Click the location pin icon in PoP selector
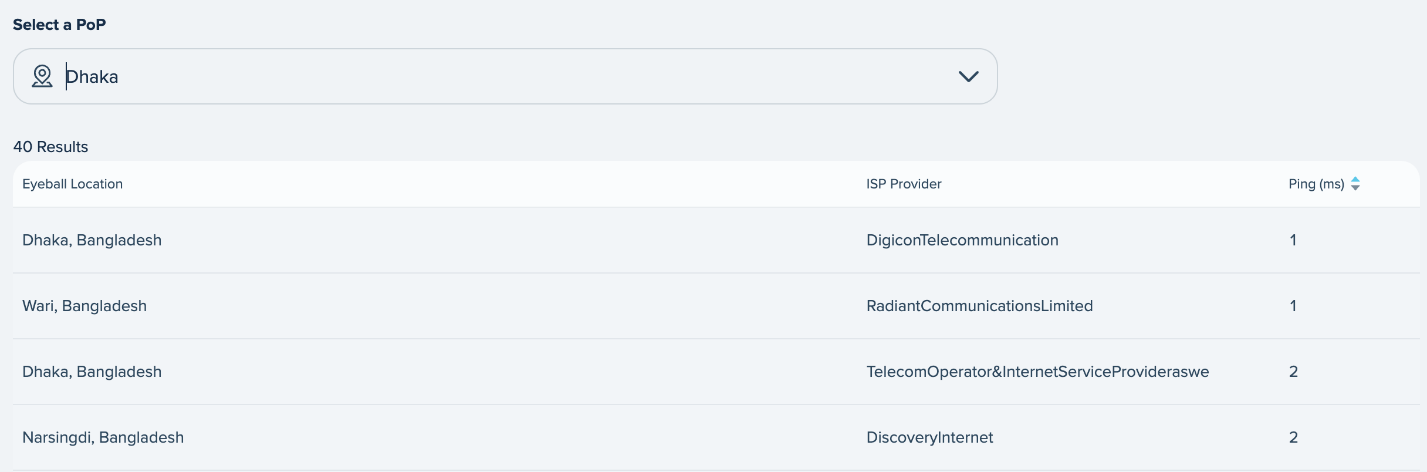 click(x=42, y=76)
